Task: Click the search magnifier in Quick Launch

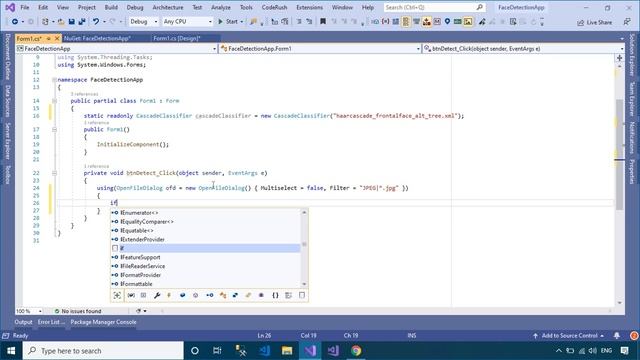Action: coord(480,7)
